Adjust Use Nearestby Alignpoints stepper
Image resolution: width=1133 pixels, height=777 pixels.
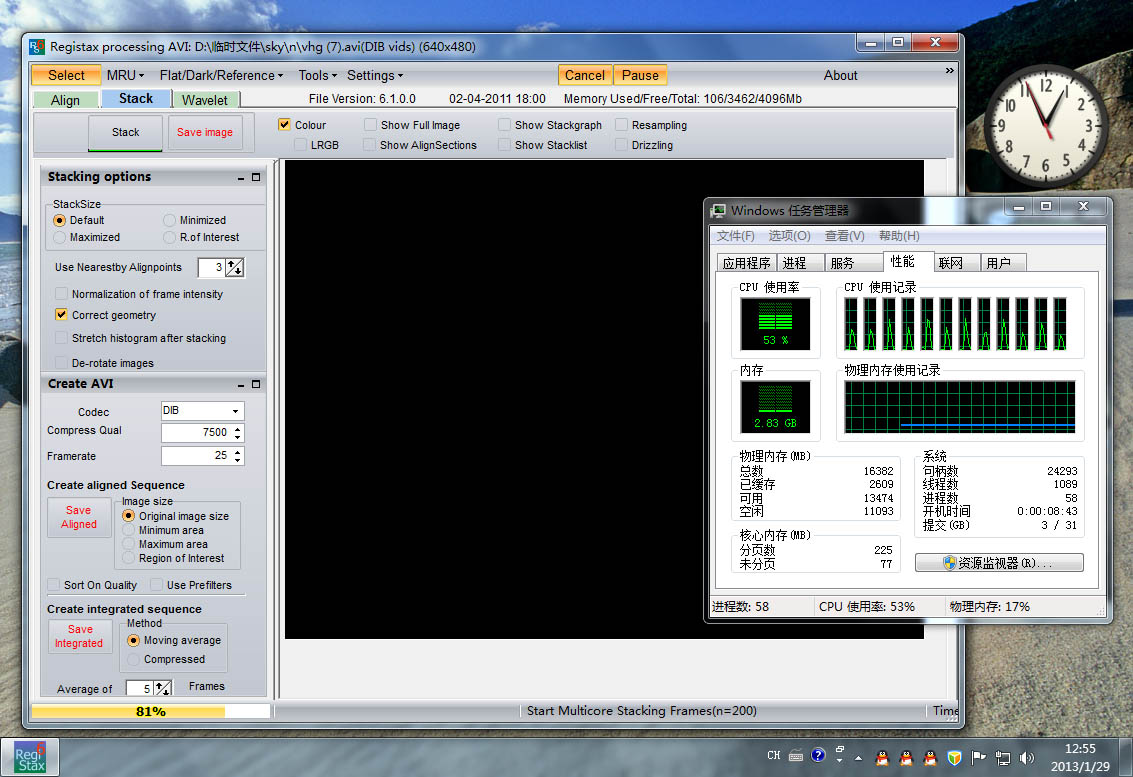[x=235, y=267]
